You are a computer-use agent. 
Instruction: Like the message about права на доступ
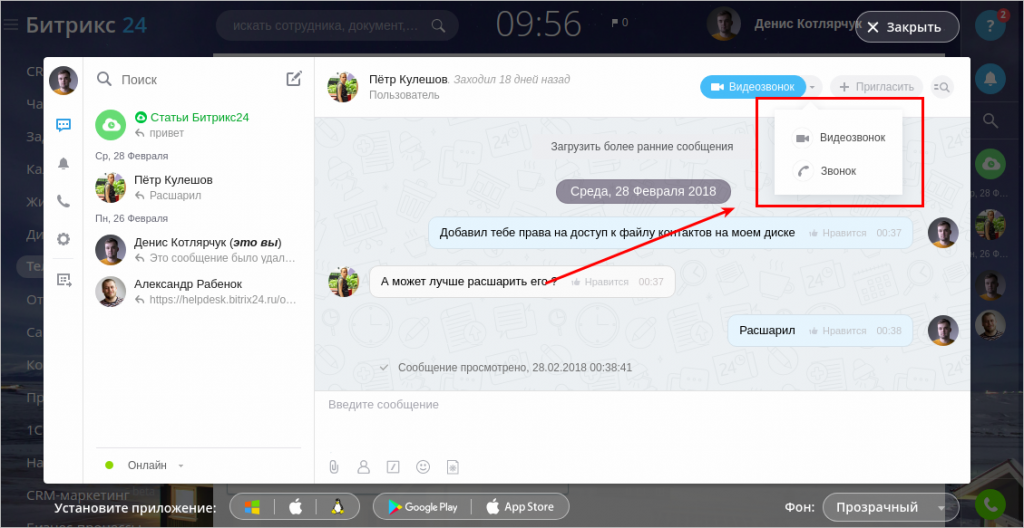point(838,233)
